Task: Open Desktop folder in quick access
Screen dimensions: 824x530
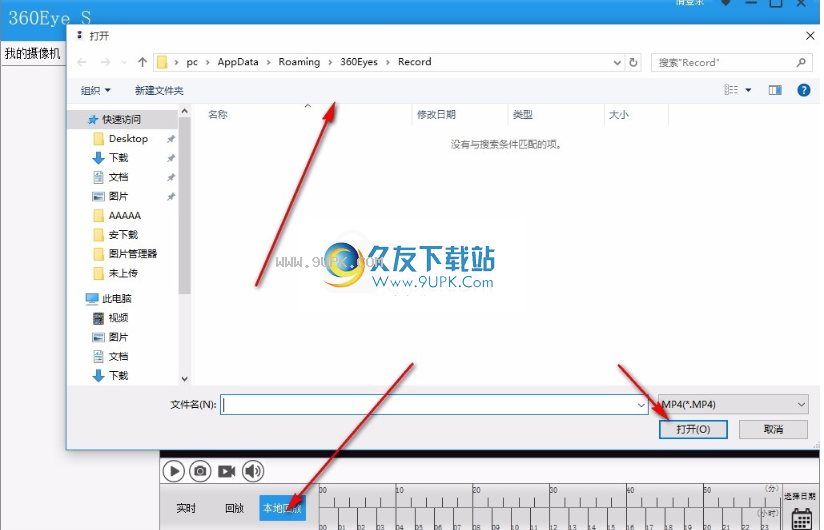Action: point(128,139)
